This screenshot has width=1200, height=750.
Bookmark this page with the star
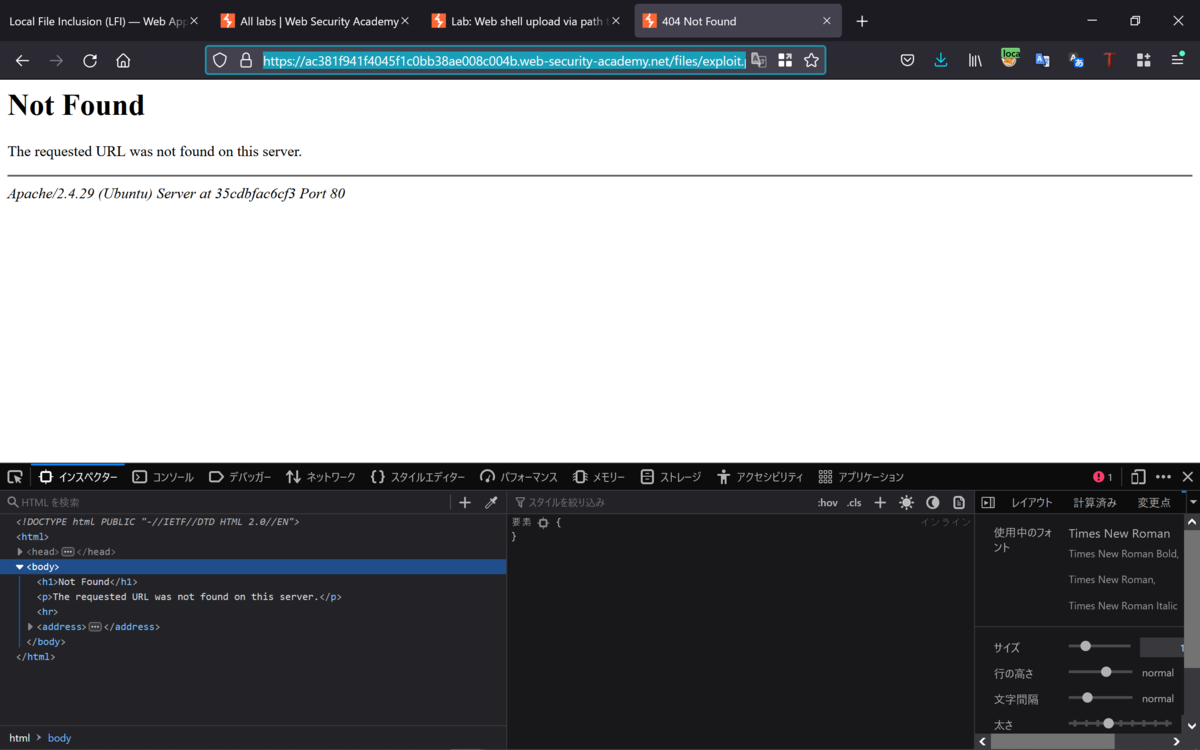pos(811,60)
